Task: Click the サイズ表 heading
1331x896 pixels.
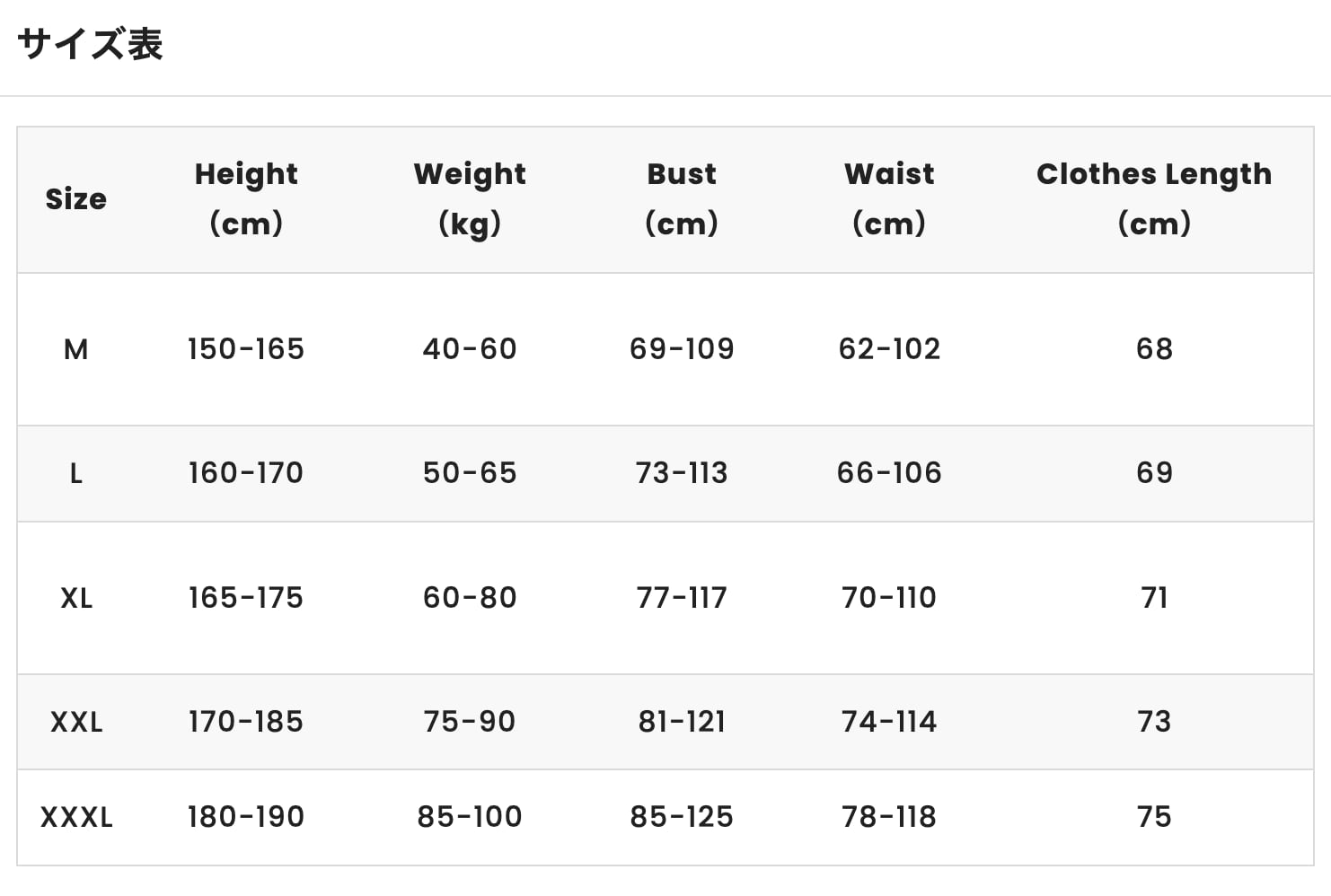Action: click(90, 43)
